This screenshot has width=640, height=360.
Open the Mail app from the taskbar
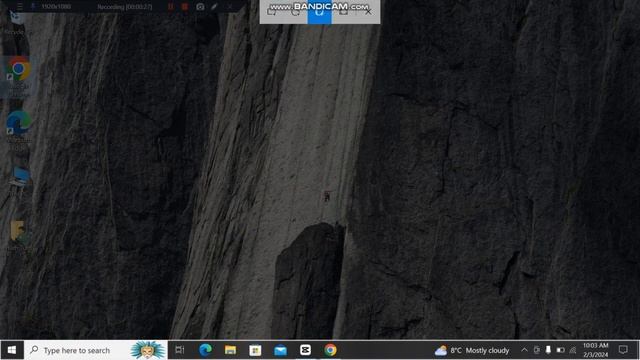pos(280,350)
